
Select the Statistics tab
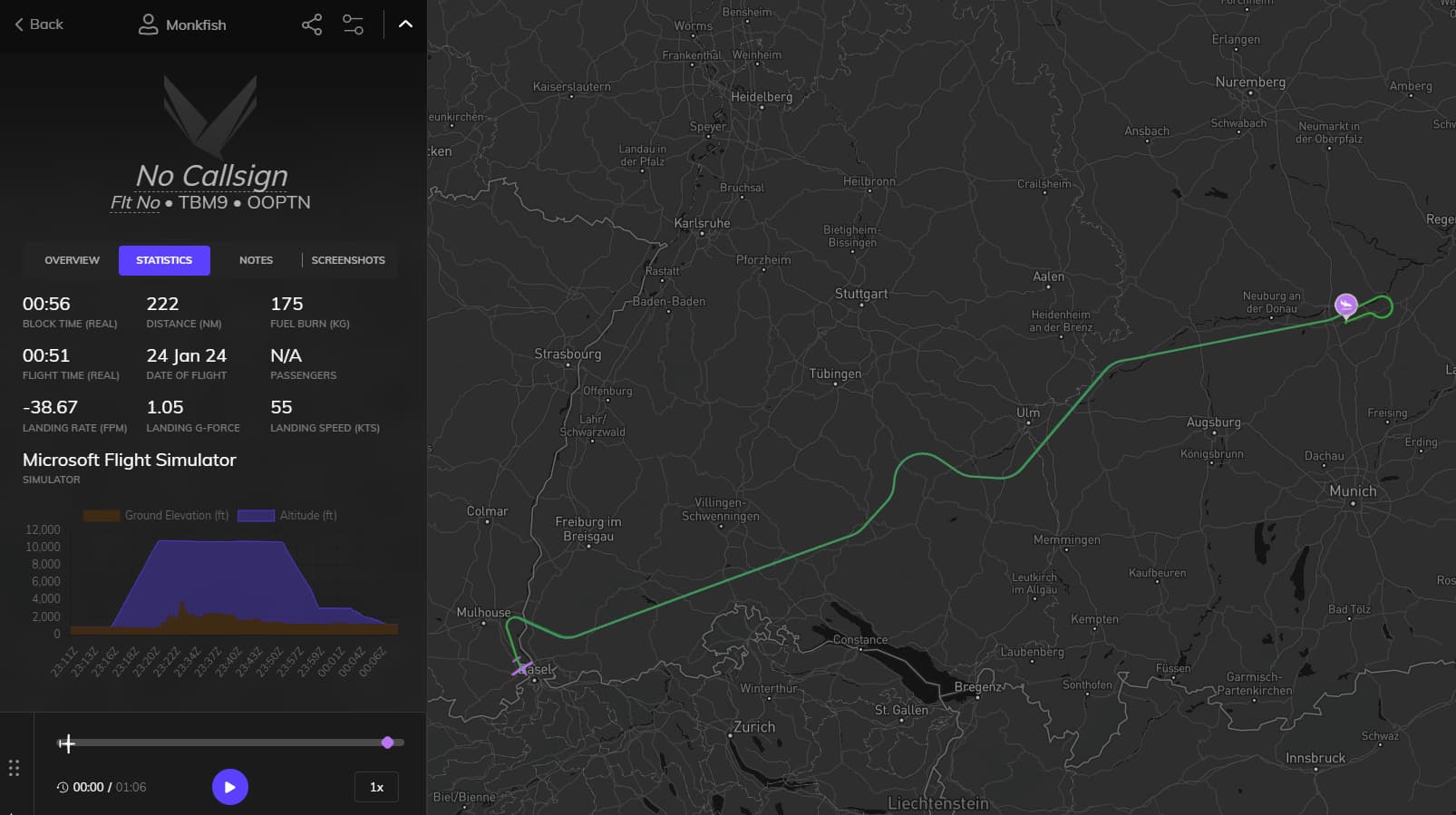pyautogui.click(x=164, y=260)
